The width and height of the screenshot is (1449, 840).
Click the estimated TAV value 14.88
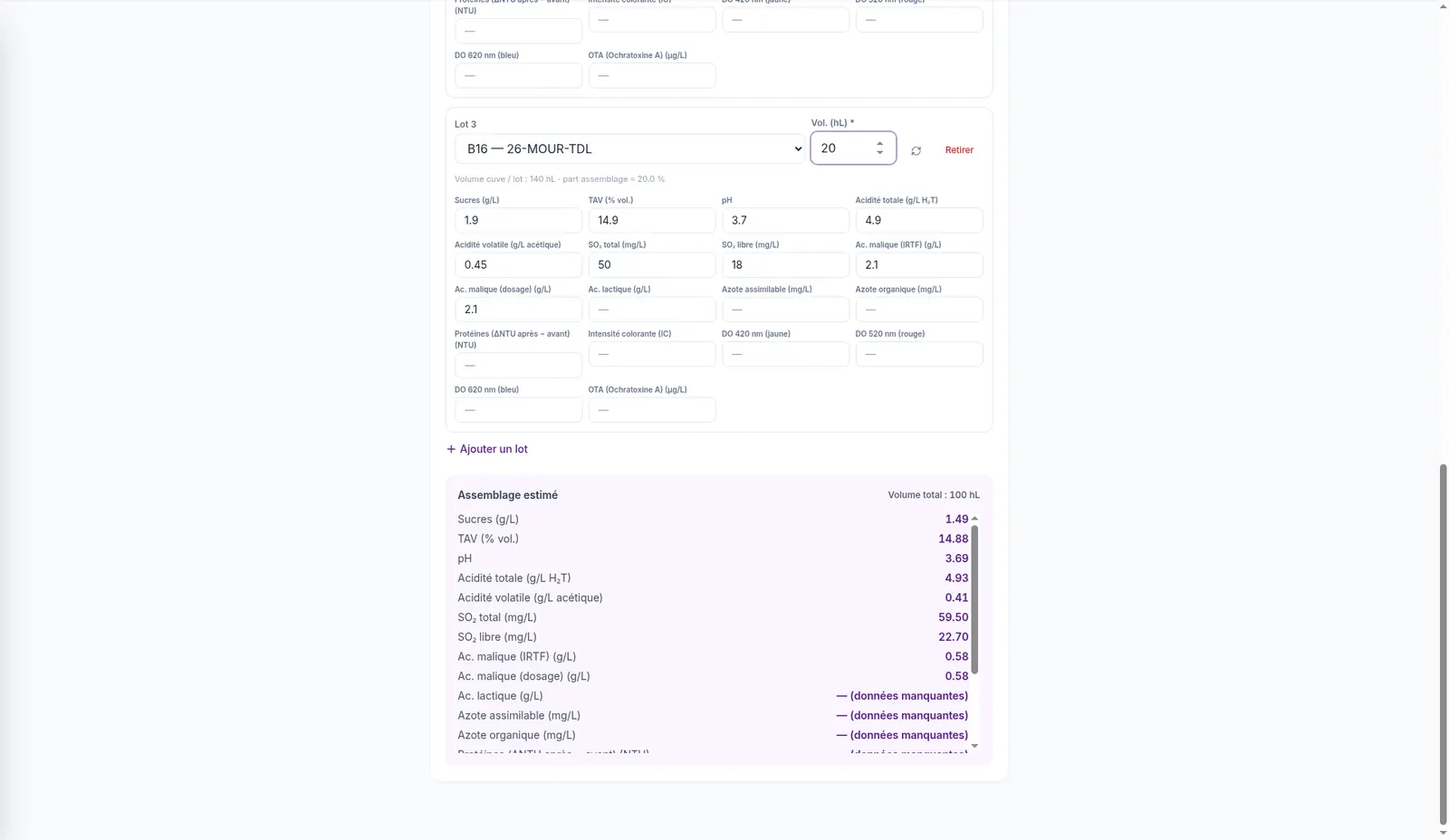tap(953, 539)
